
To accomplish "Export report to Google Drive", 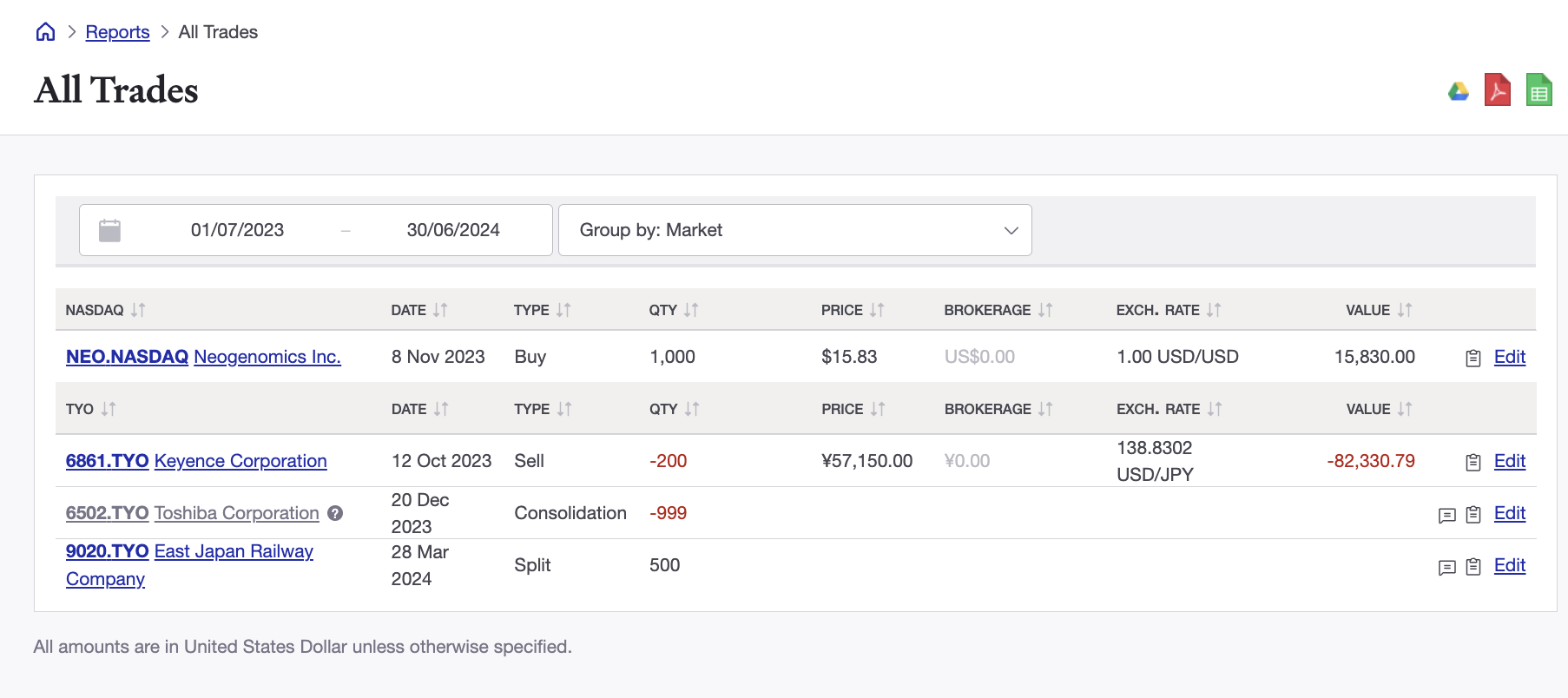I will coord(1459,91).
